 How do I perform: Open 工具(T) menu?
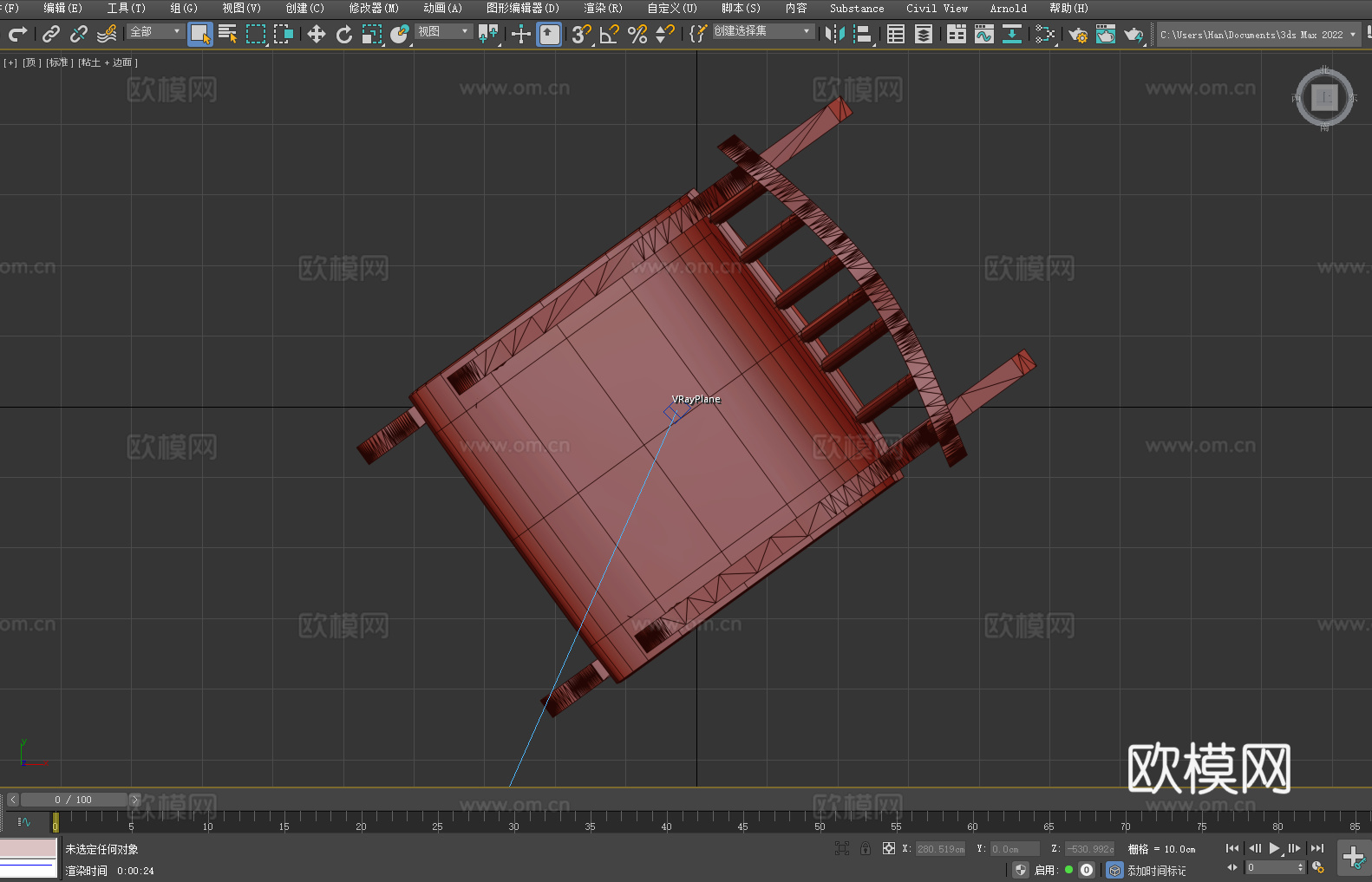pyautogui.click(x=127, y=8)
